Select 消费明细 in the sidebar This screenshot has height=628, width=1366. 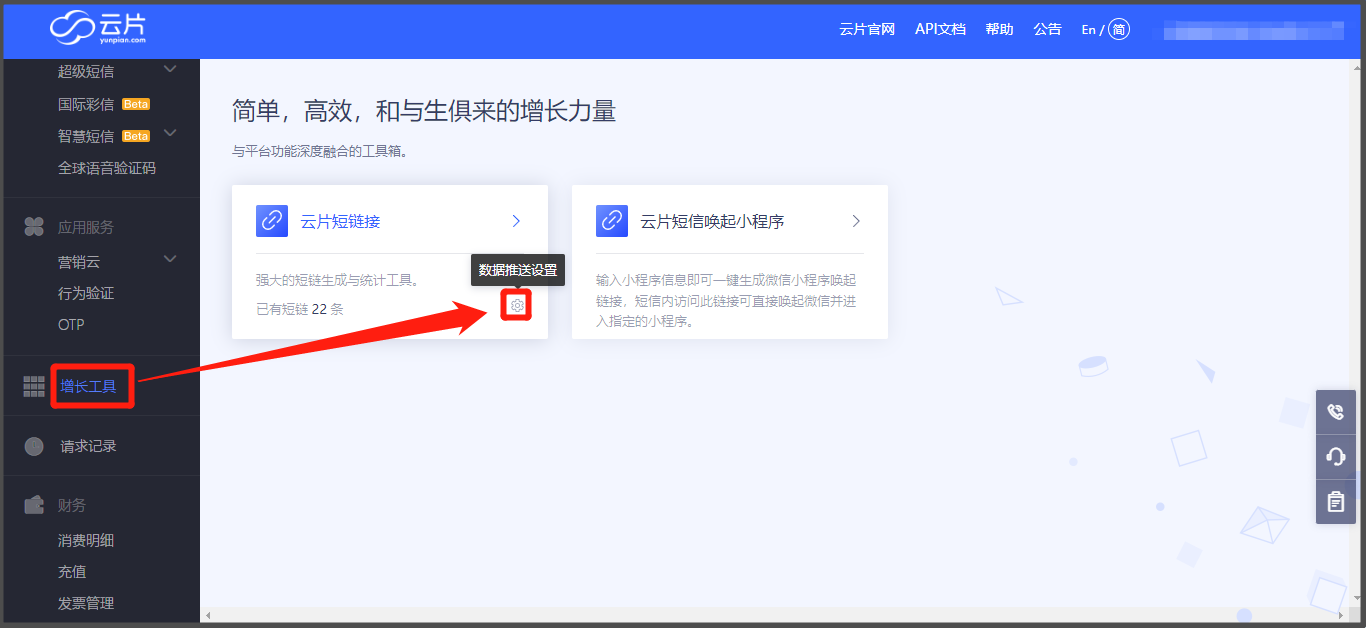point(86,540)
